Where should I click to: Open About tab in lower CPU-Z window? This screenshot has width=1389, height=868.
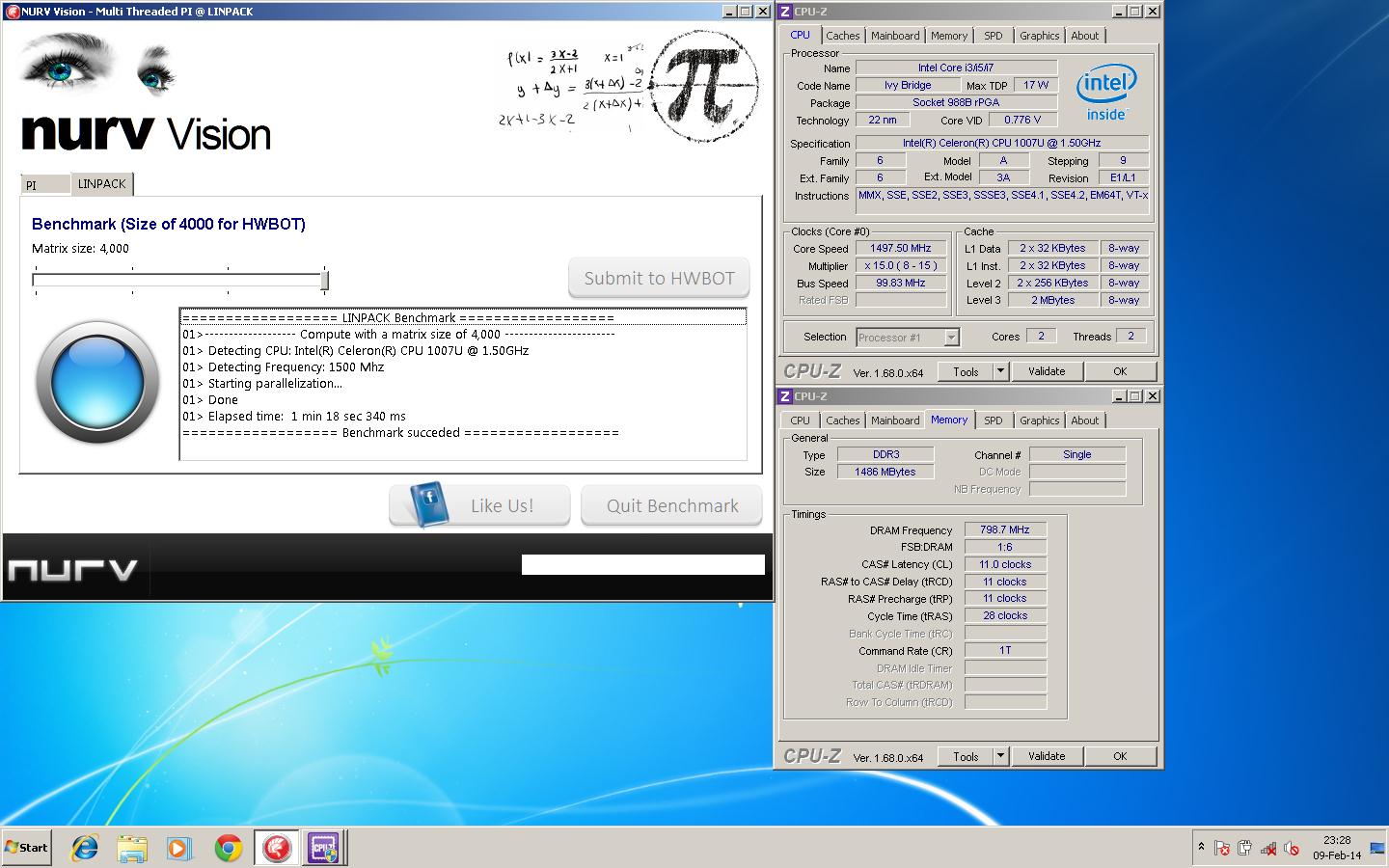click(x=1085, y=420)
